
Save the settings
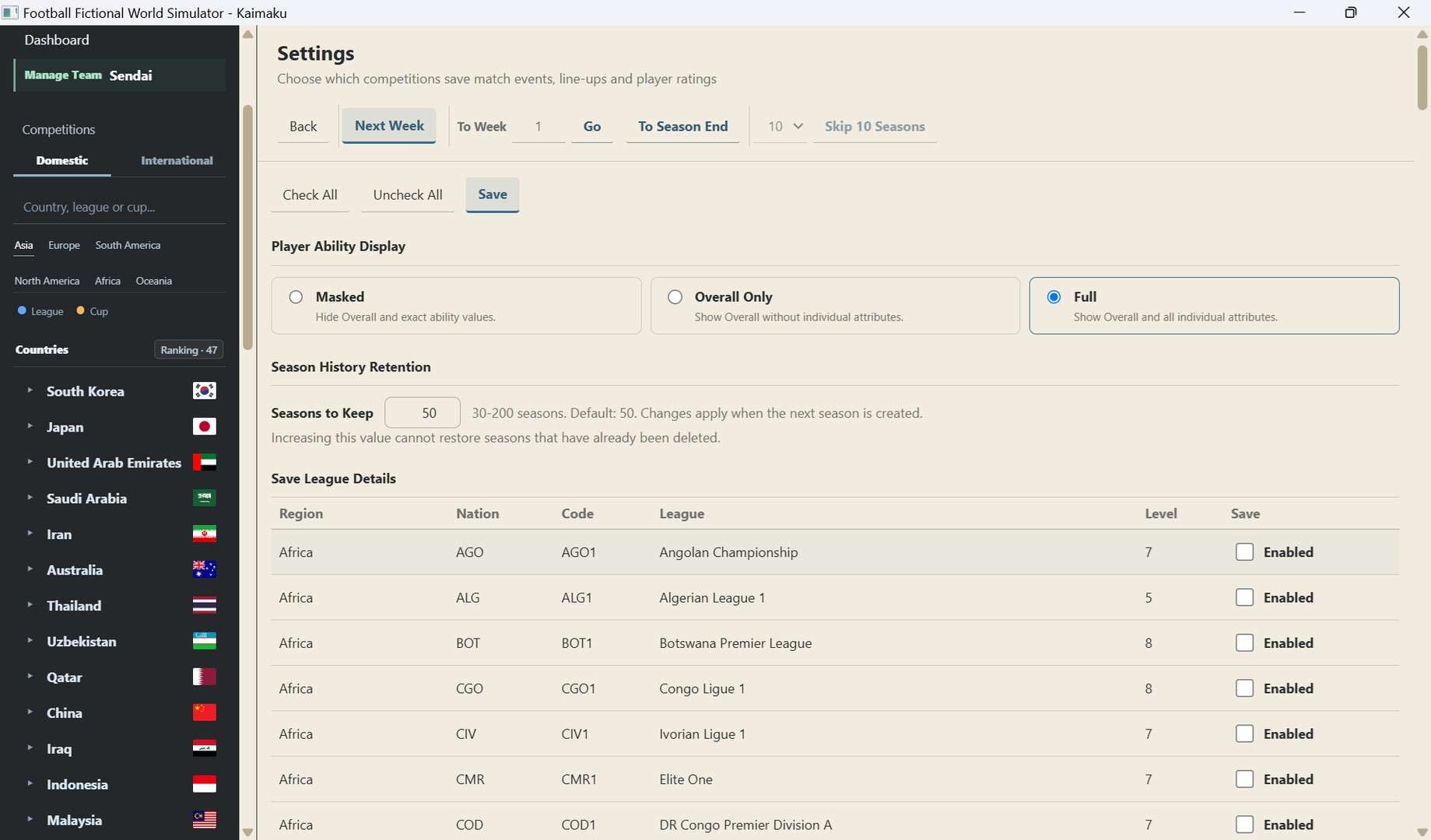pos(493,194)
